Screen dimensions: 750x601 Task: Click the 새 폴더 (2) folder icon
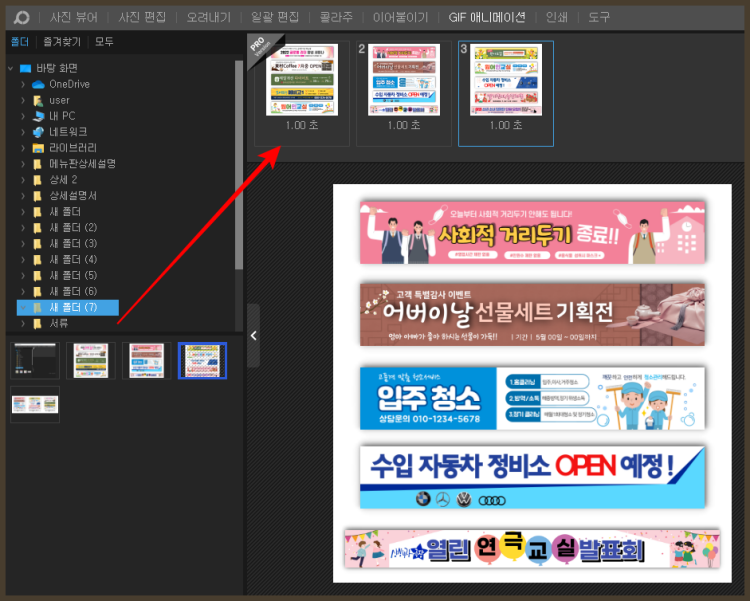point(38,228)
